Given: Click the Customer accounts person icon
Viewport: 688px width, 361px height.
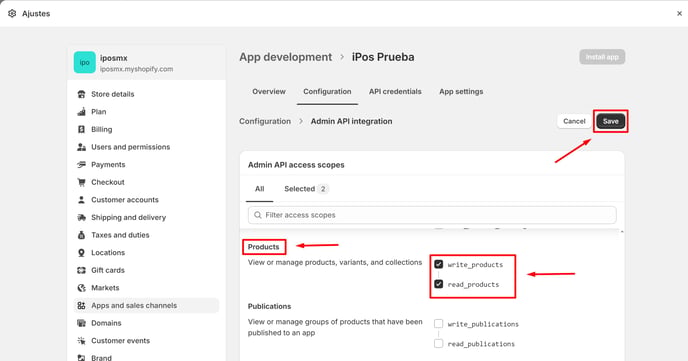Looking at the screenshot, I should [x=81, y=200].
